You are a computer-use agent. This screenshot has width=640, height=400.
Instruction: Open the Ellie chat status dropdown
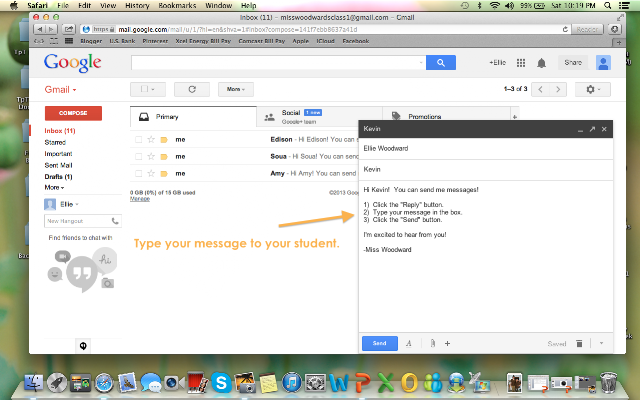[x=69, y=204]
